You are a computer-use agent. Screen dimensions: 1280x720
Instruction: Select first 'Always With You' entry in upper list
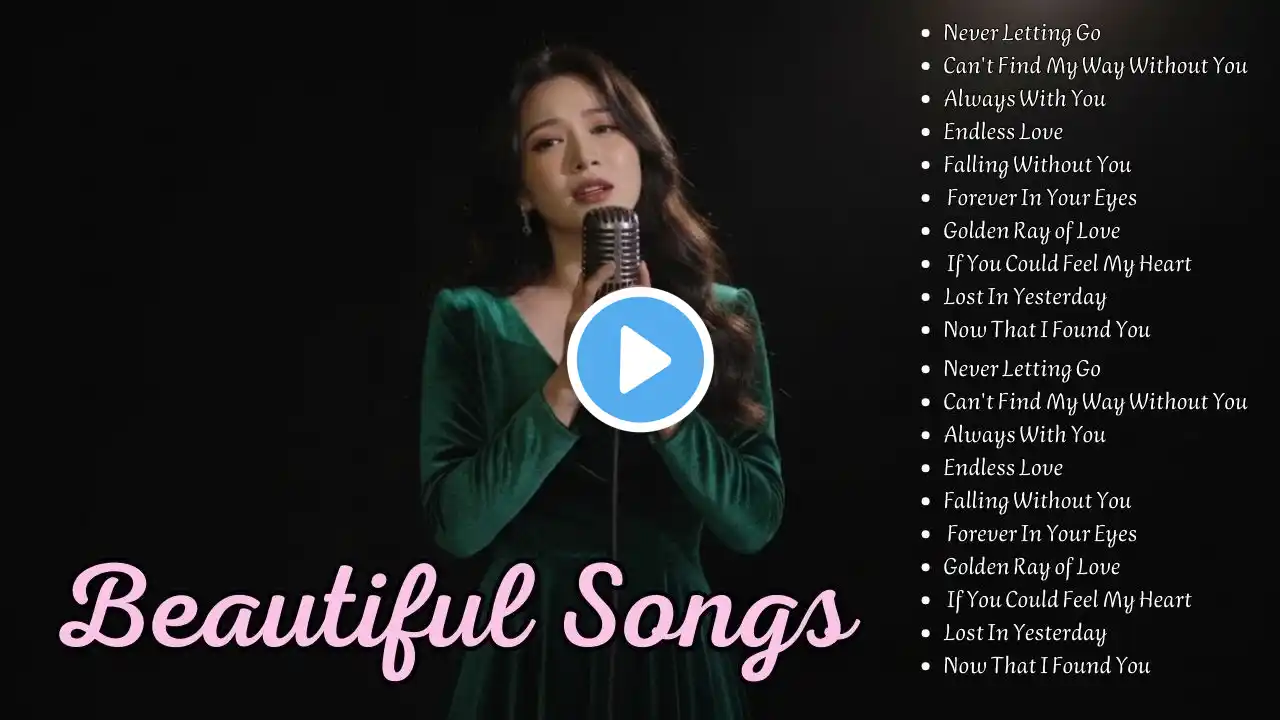tap(1024, 99)
